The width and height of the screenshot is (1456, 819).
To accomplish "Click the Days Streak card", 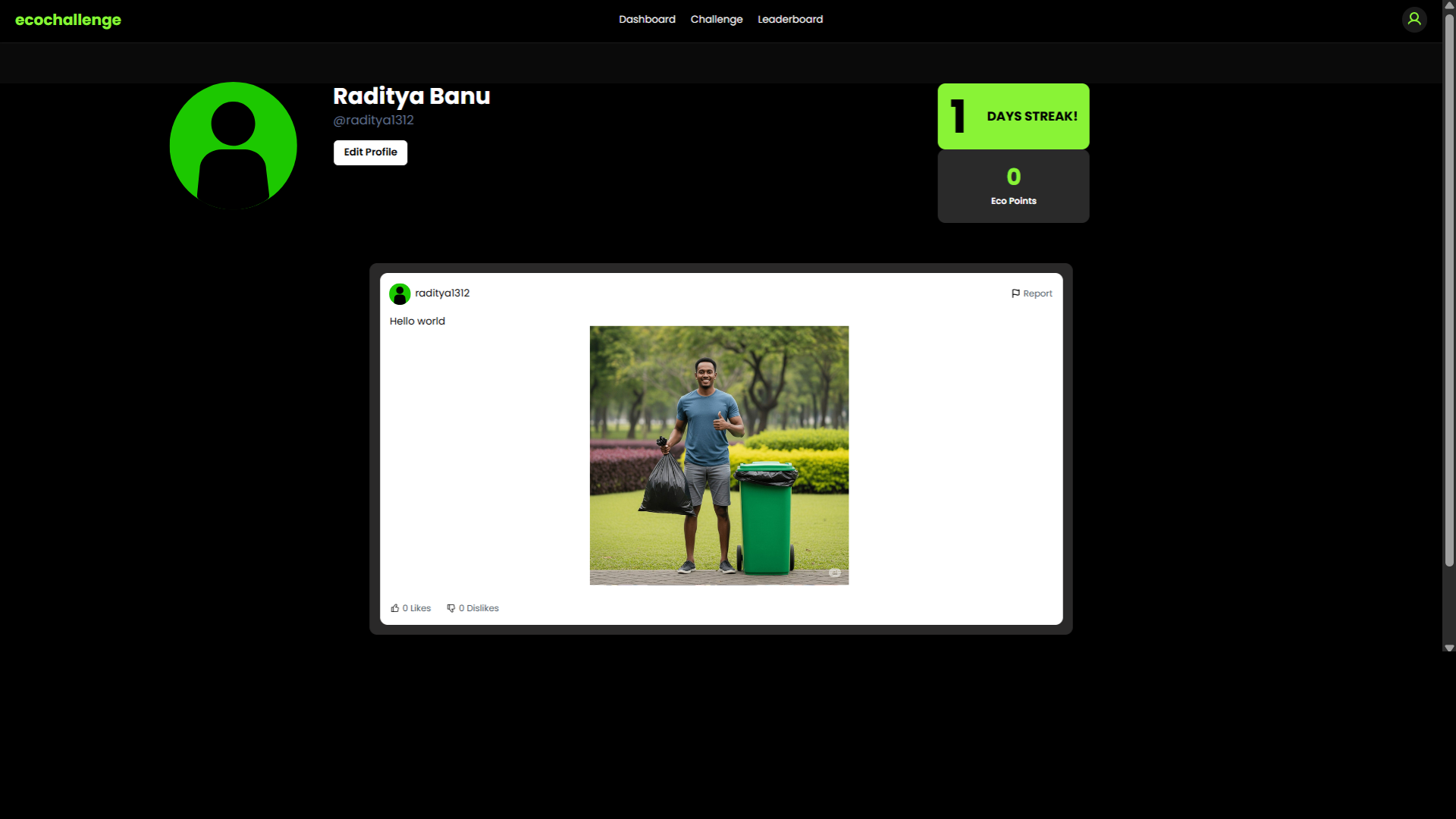I will coord(1013,116).
